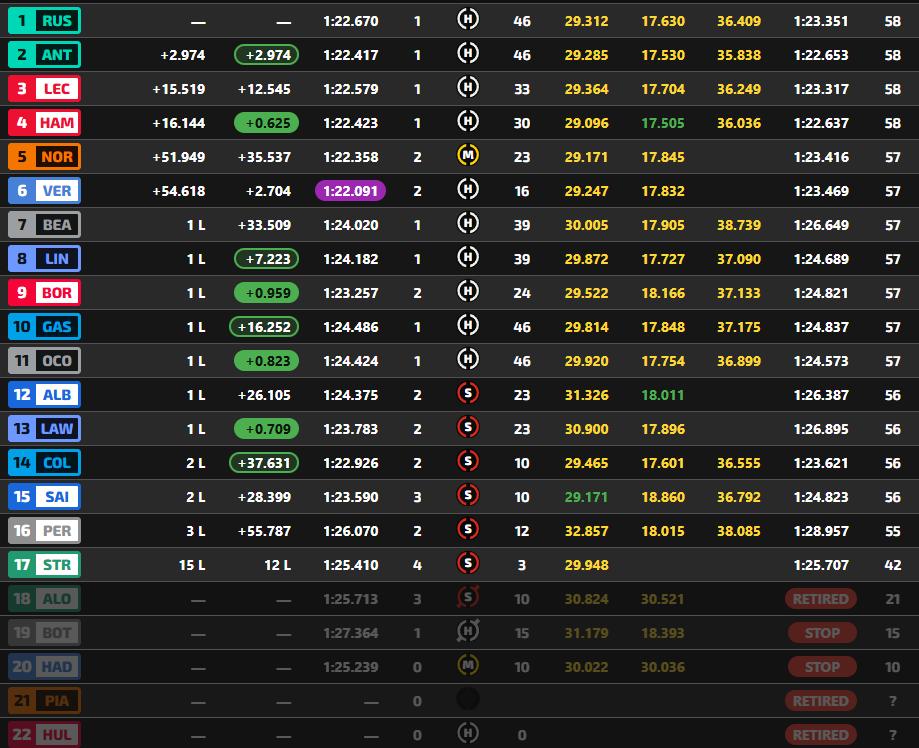
Task: Click the GAS driver badge
Action: (x=45, y=327)
